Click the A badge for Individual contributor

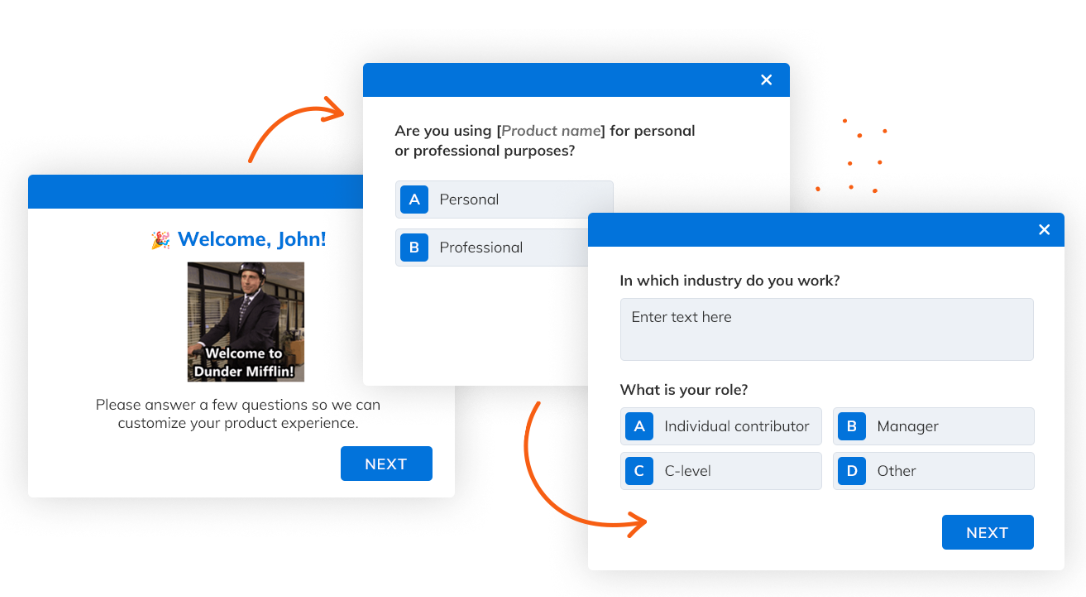[x=639, y=426]
